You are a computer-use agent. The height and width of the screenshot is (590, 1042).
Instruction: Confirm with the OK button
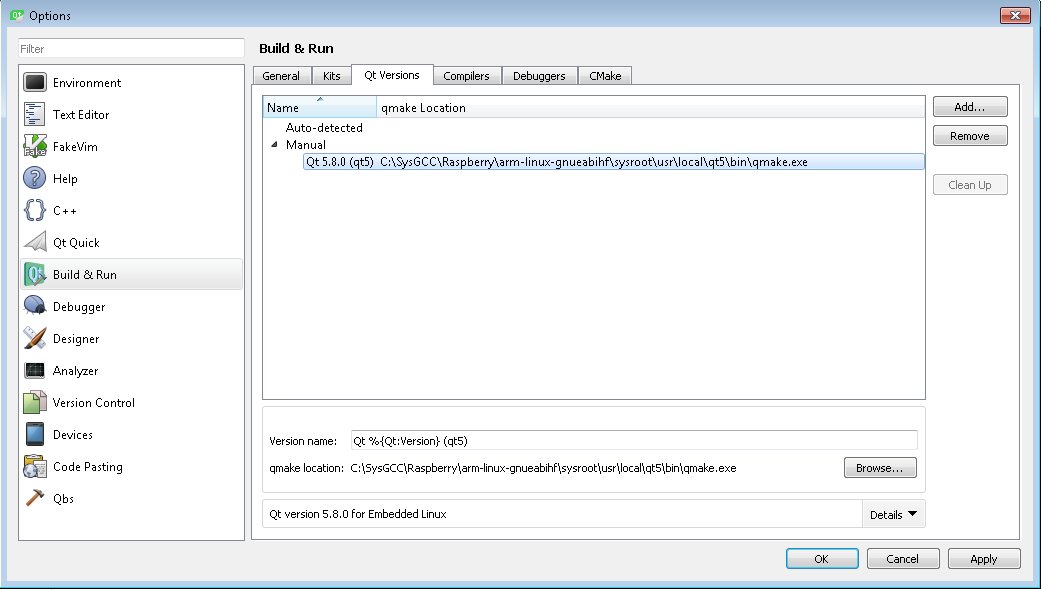[822, 559]
